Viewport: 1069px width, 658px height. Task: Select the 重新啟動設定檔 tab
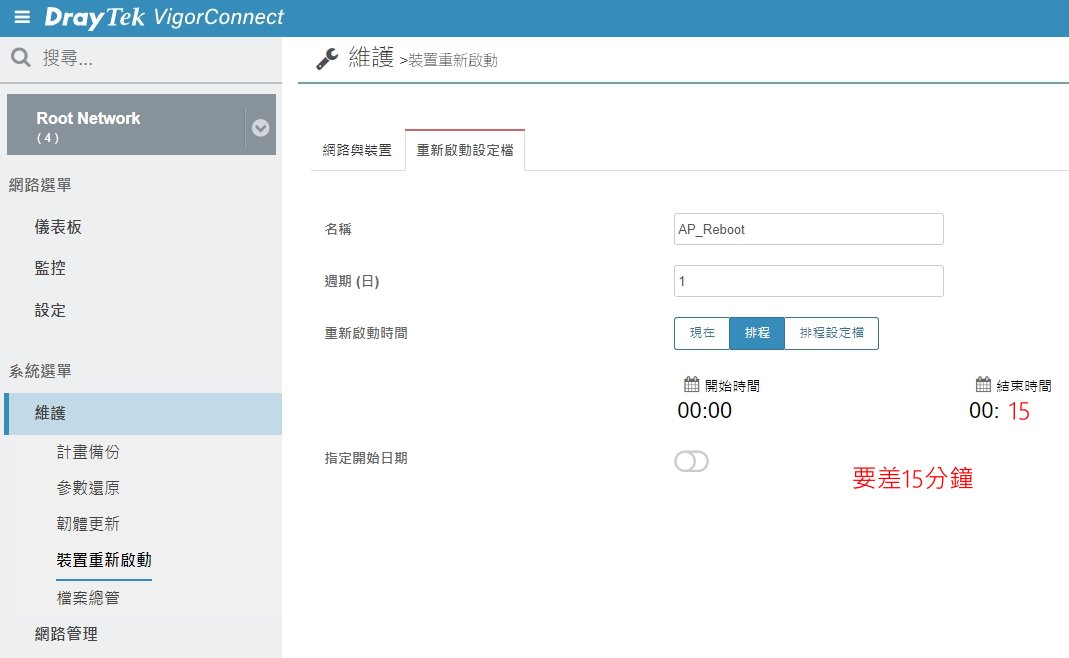[x=465, y=150]
